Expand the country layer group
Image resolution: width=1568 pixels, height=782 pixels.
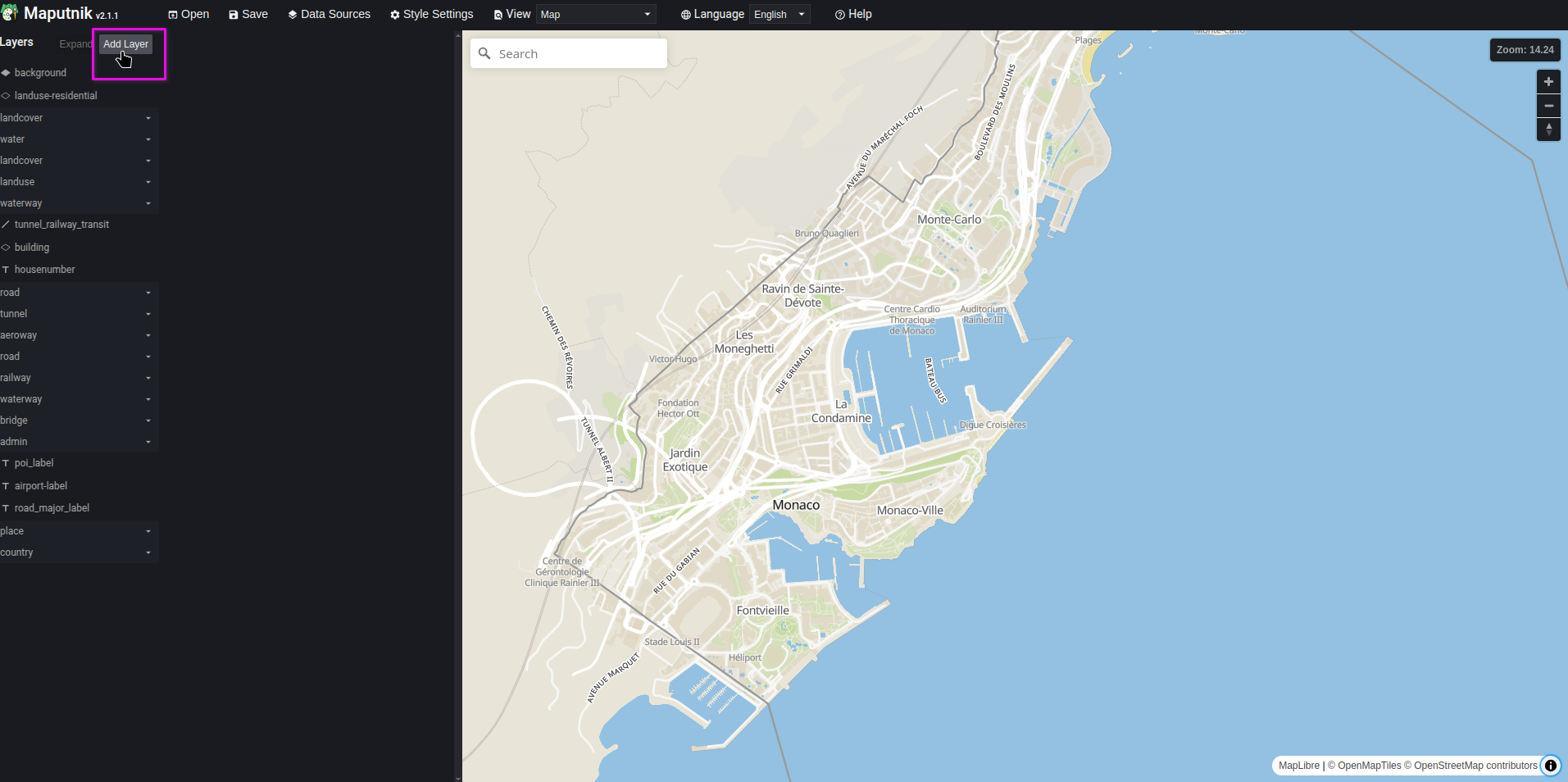click(148, 552)
